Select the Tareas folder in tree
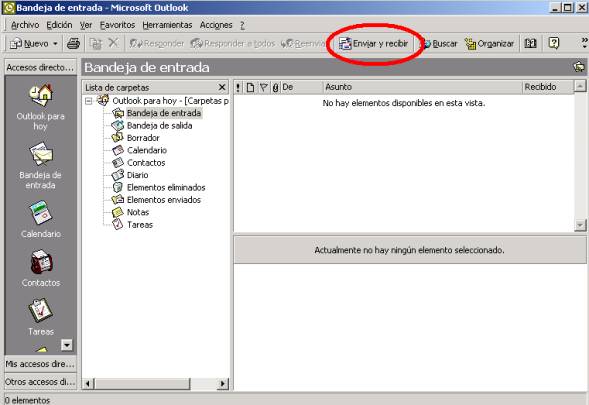Viewport: 589px width, 405px height. [x=133, y=225]
